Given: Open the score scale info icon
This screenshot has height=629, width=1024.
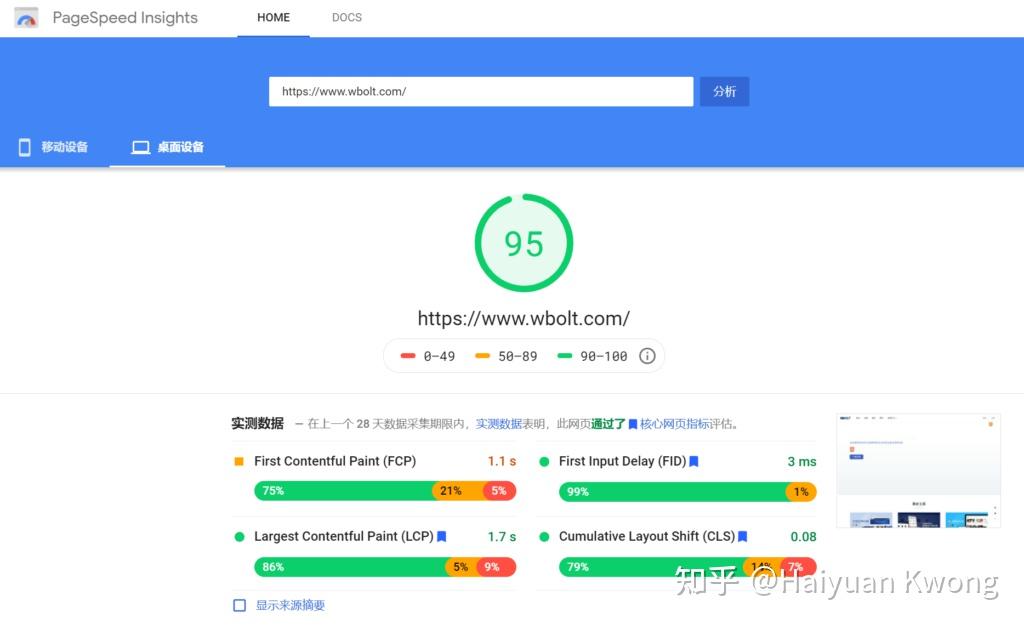Looking at the screenshot, I should 647,356.
